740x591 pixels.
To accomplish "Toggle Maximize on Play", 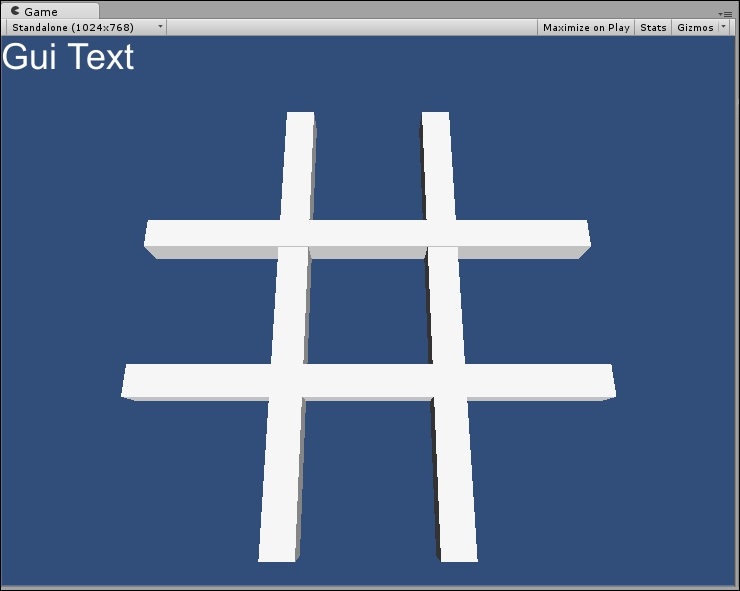I will [586, 27].
